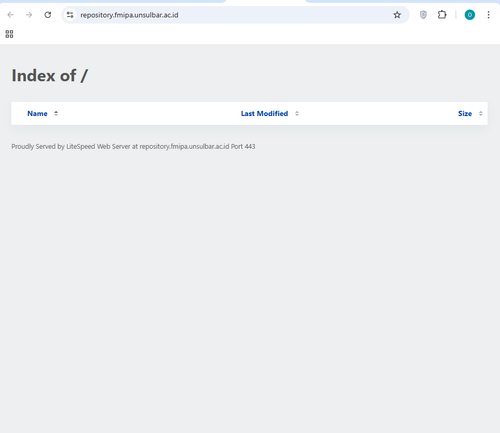Click the sort arrows beside Size
The image size is (500, 433).
click(x=480, y=114)
